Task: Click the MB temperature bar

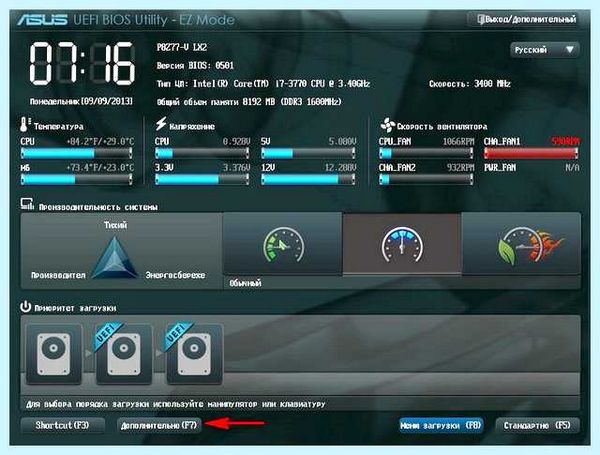Action: 77,179
